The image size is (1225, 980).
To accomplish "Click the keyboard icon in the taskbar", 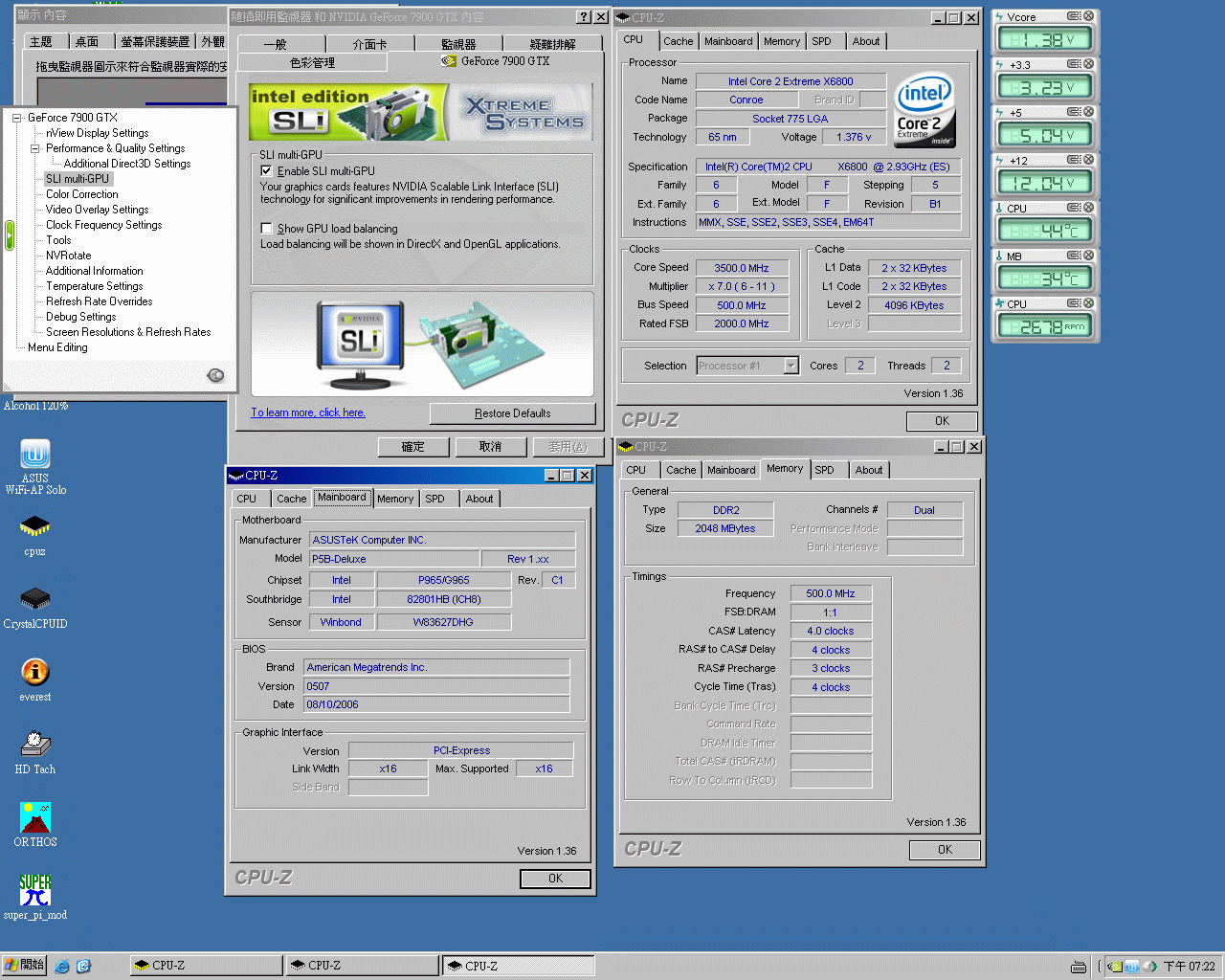I will pyautogui.click(x=1079, y=967).
